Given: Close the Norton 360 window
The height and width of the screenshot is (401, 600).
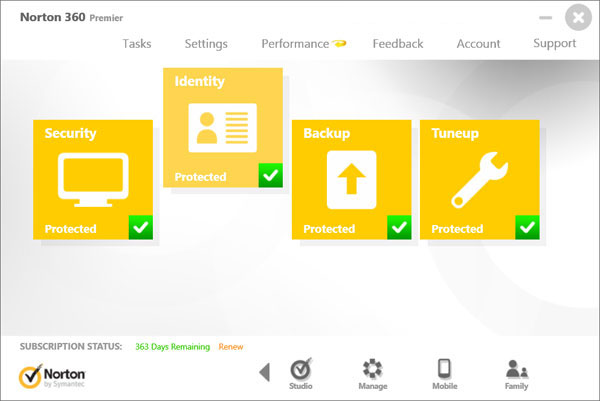Looking at the screenshot, I should pos(578,18).
